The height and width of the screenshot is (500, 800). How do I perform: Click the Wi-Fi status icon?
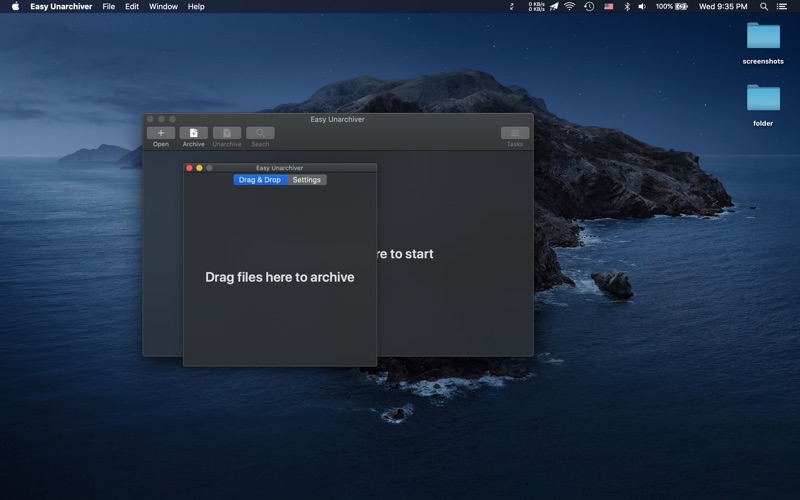[569, 7]
